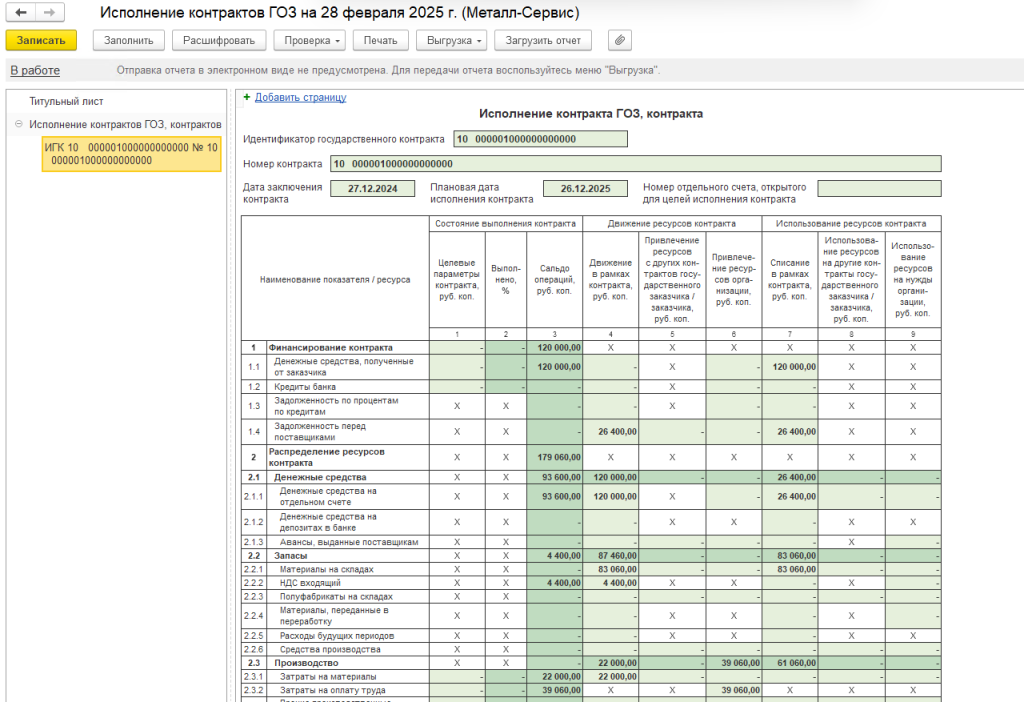Click the Идентификатор государственного контракта field
This screenshot has width=1024, height=702.
541,139
